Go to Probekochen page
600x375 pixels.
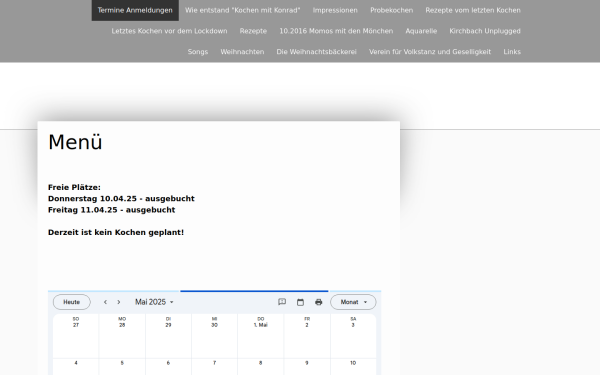pos(391,10)
